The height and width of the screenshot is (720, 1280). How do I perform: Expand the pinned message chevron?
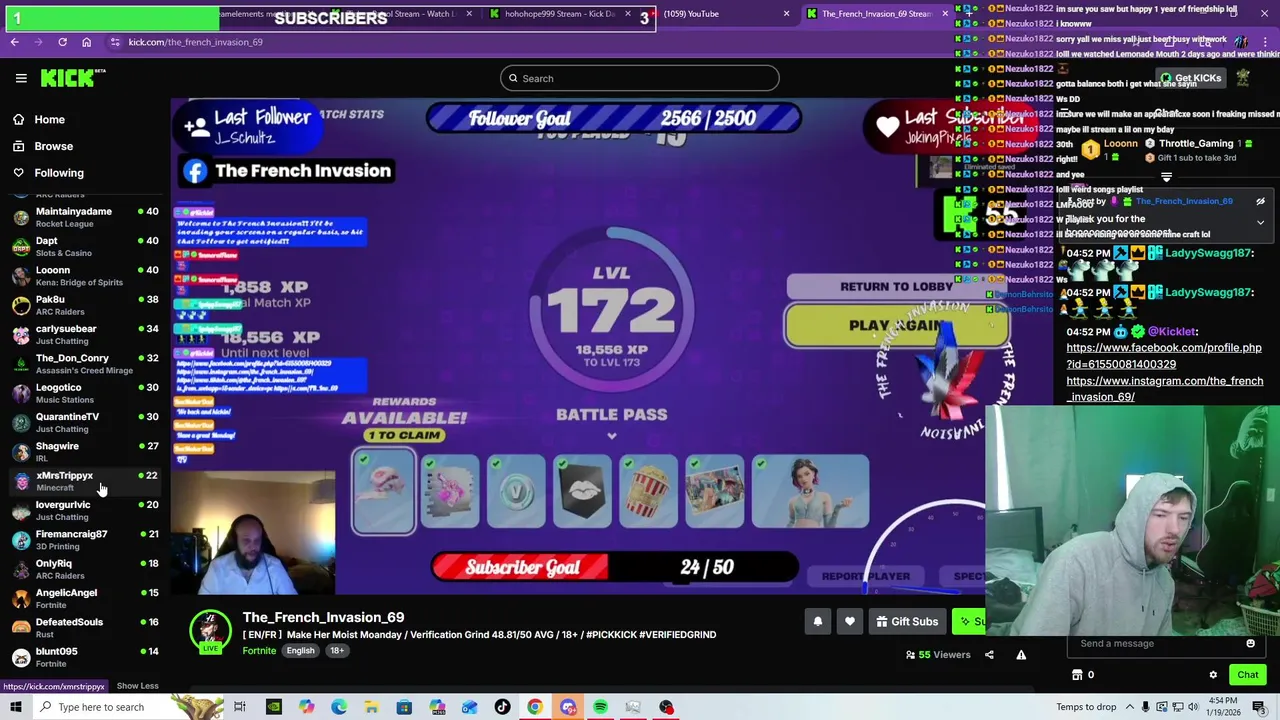1260,223
